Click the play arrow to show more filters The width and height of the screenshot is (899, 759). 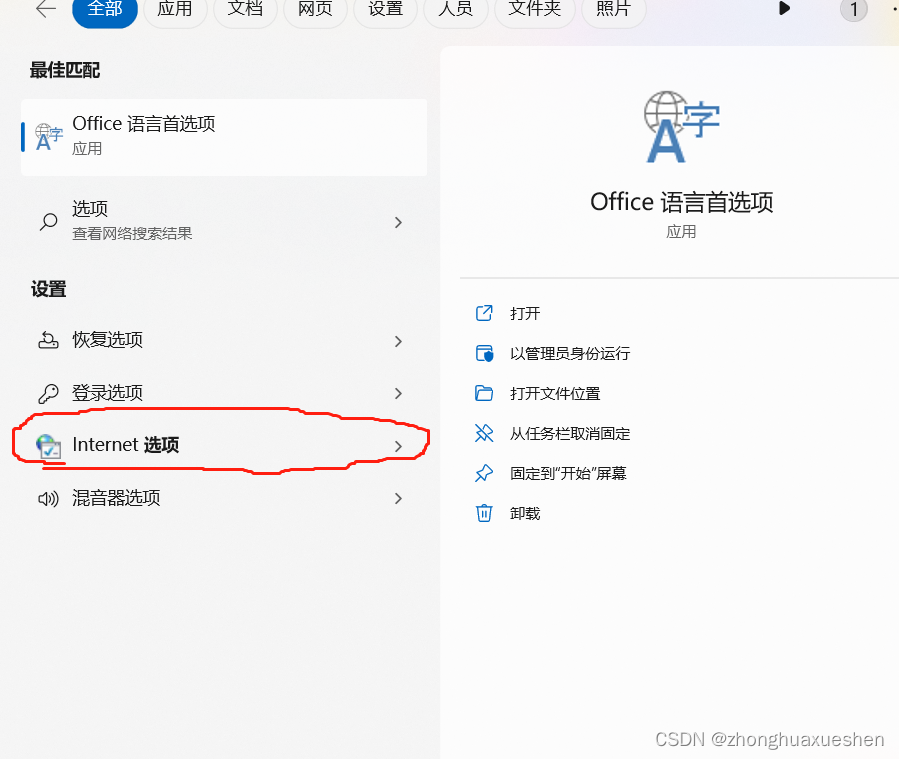[784, 9]
